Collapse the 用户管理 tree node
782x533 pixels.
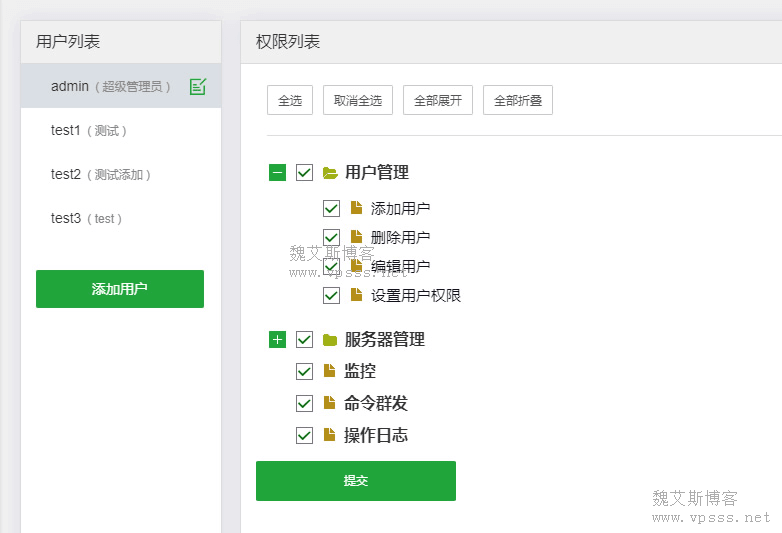[277, 173]
